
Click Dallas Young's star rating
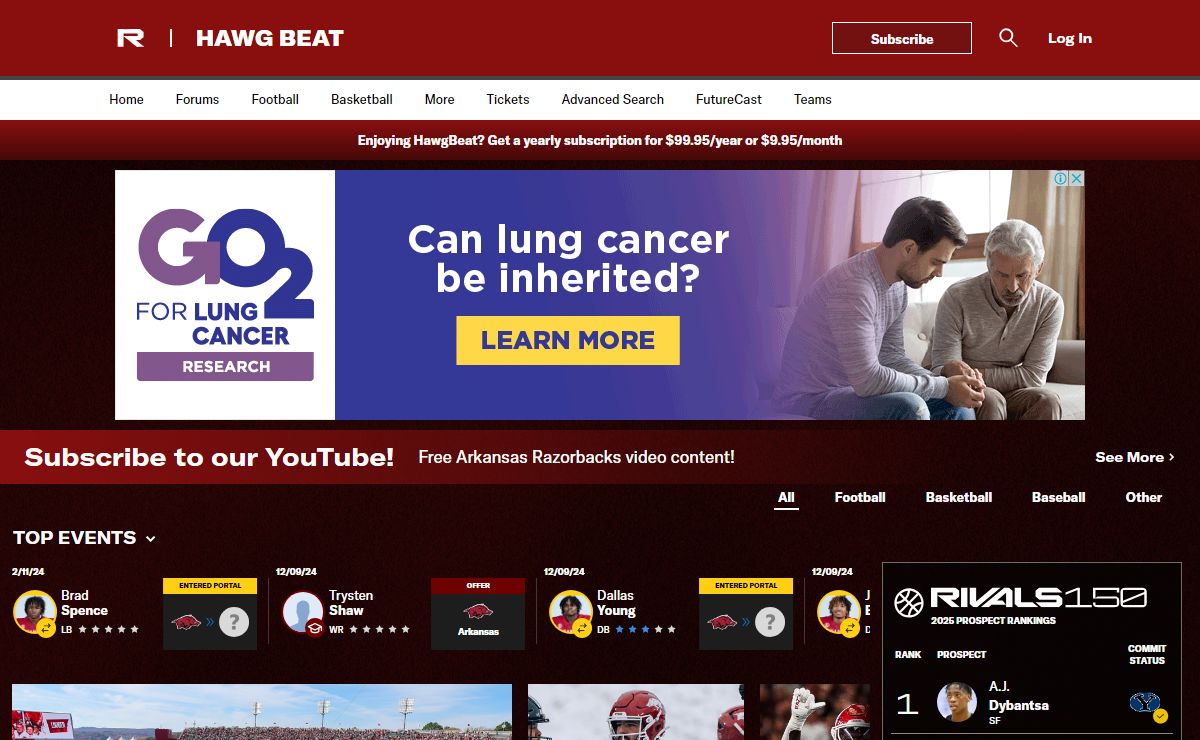pyautogui.click(x=645, y=629)
